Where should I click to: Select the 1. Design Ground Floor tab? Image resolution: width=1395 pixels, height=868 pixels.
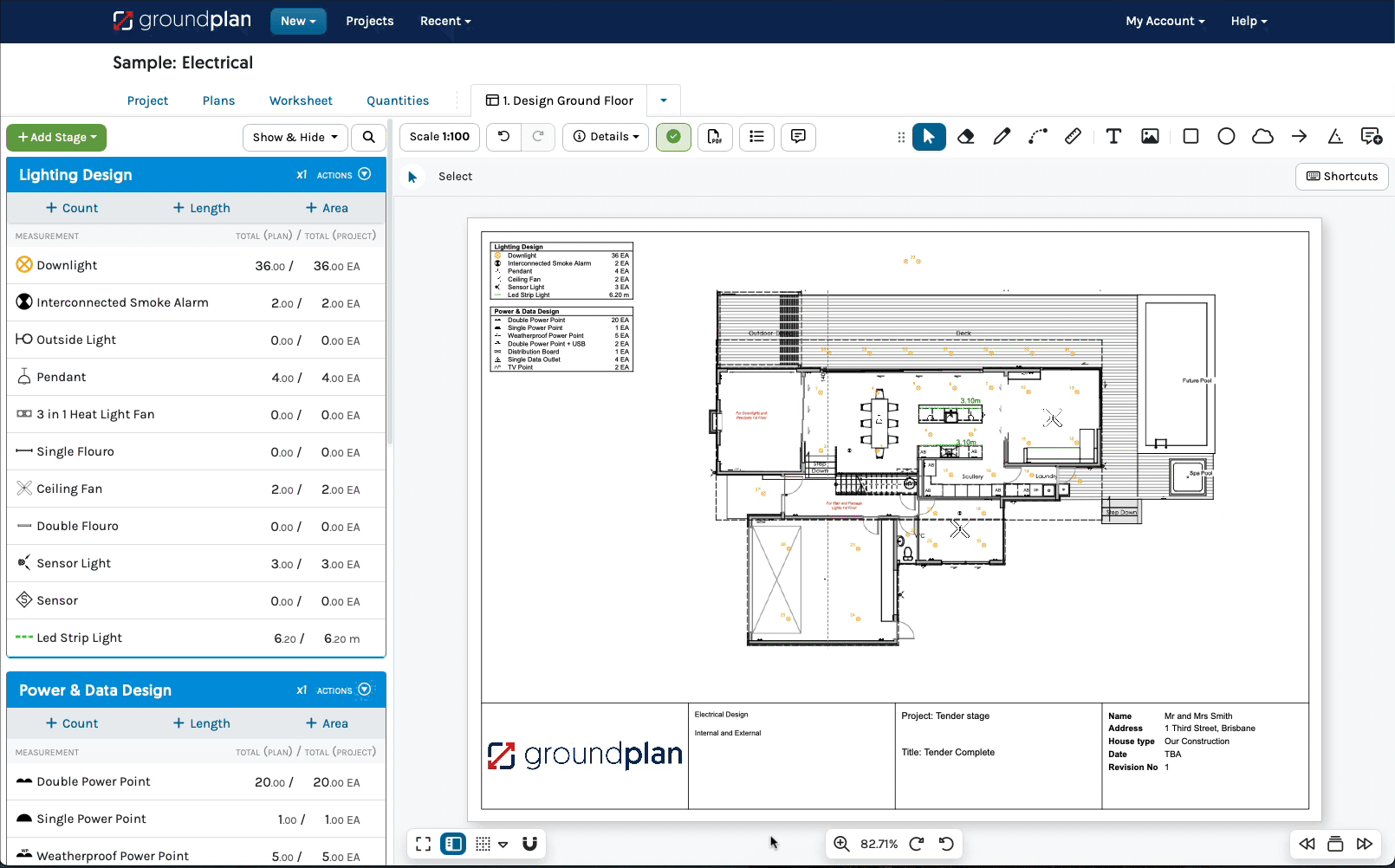[560, 100]
